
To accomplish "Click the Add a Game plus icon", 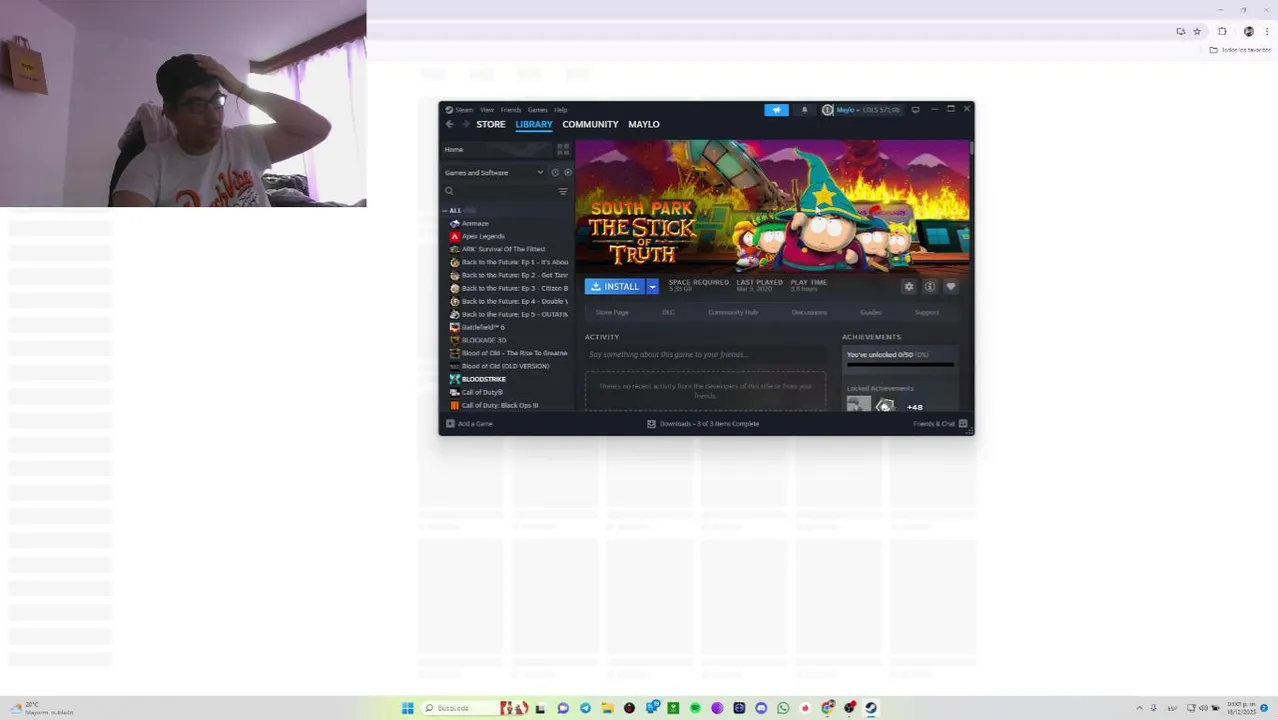I will [450, 424].
